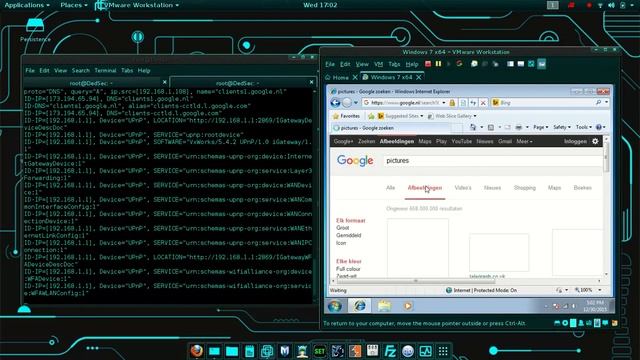Open terminal Tabs menu
The image size is (640, 360).
pyautogui.click(x=127, y=71)
